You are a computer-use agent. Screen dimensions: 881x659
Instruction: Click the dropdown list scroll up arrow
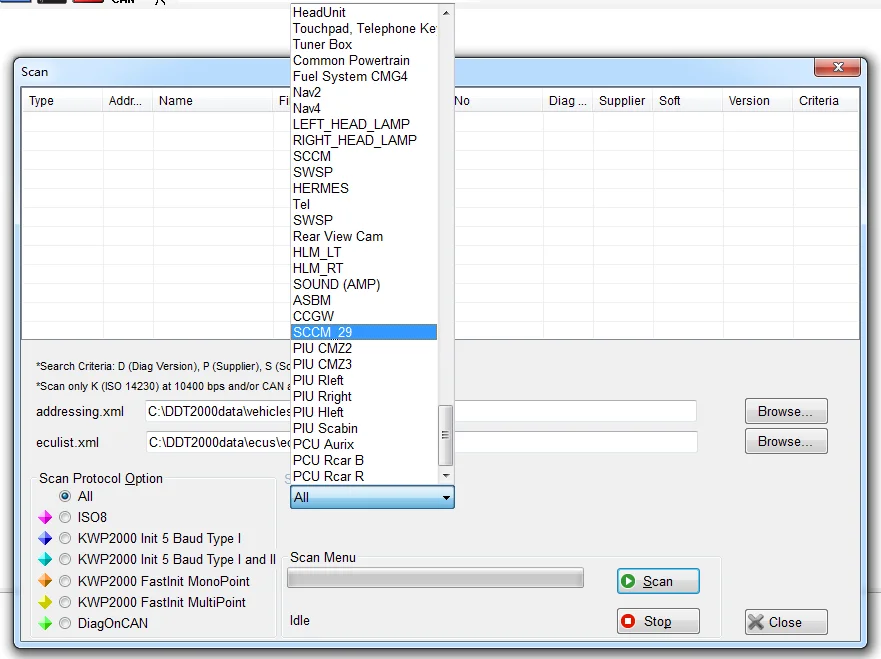[446, 12]
